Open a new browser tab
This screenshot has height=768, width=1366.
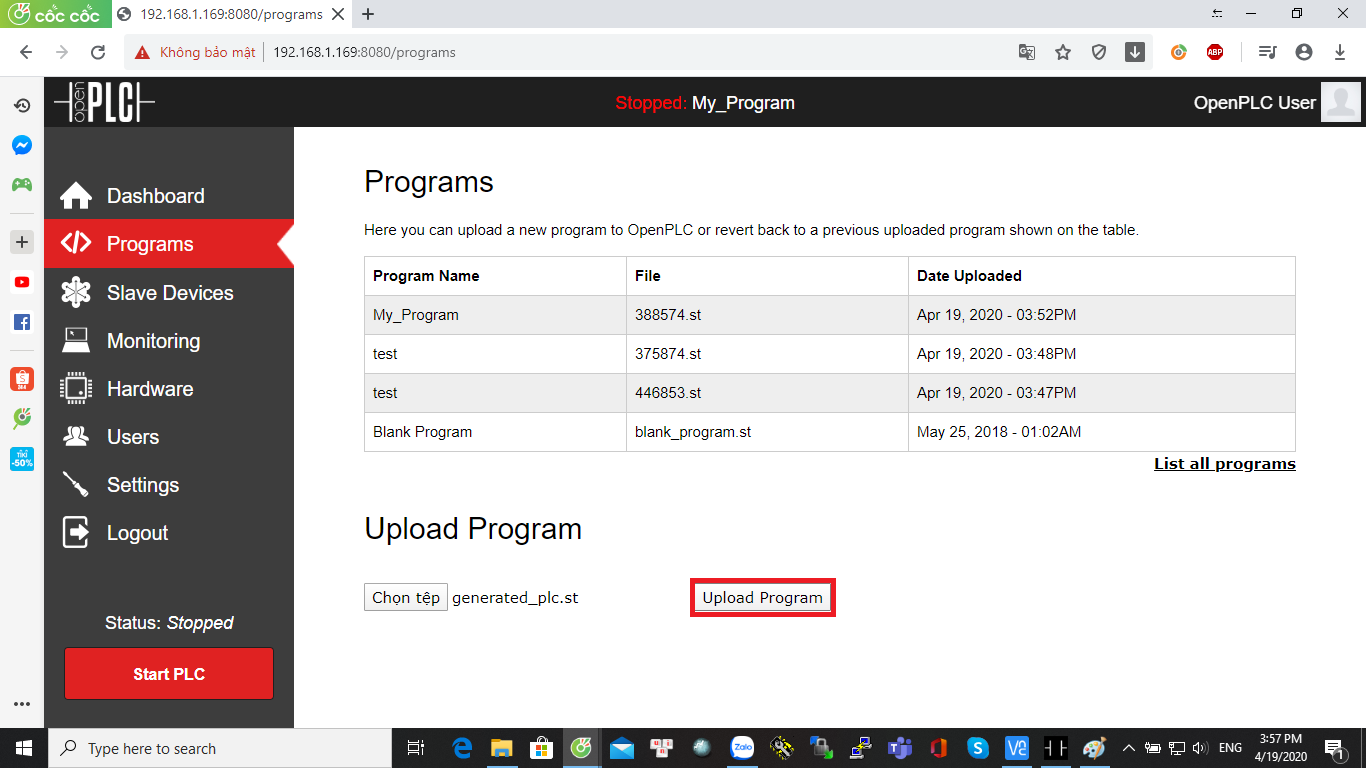(x=368, y=14)
